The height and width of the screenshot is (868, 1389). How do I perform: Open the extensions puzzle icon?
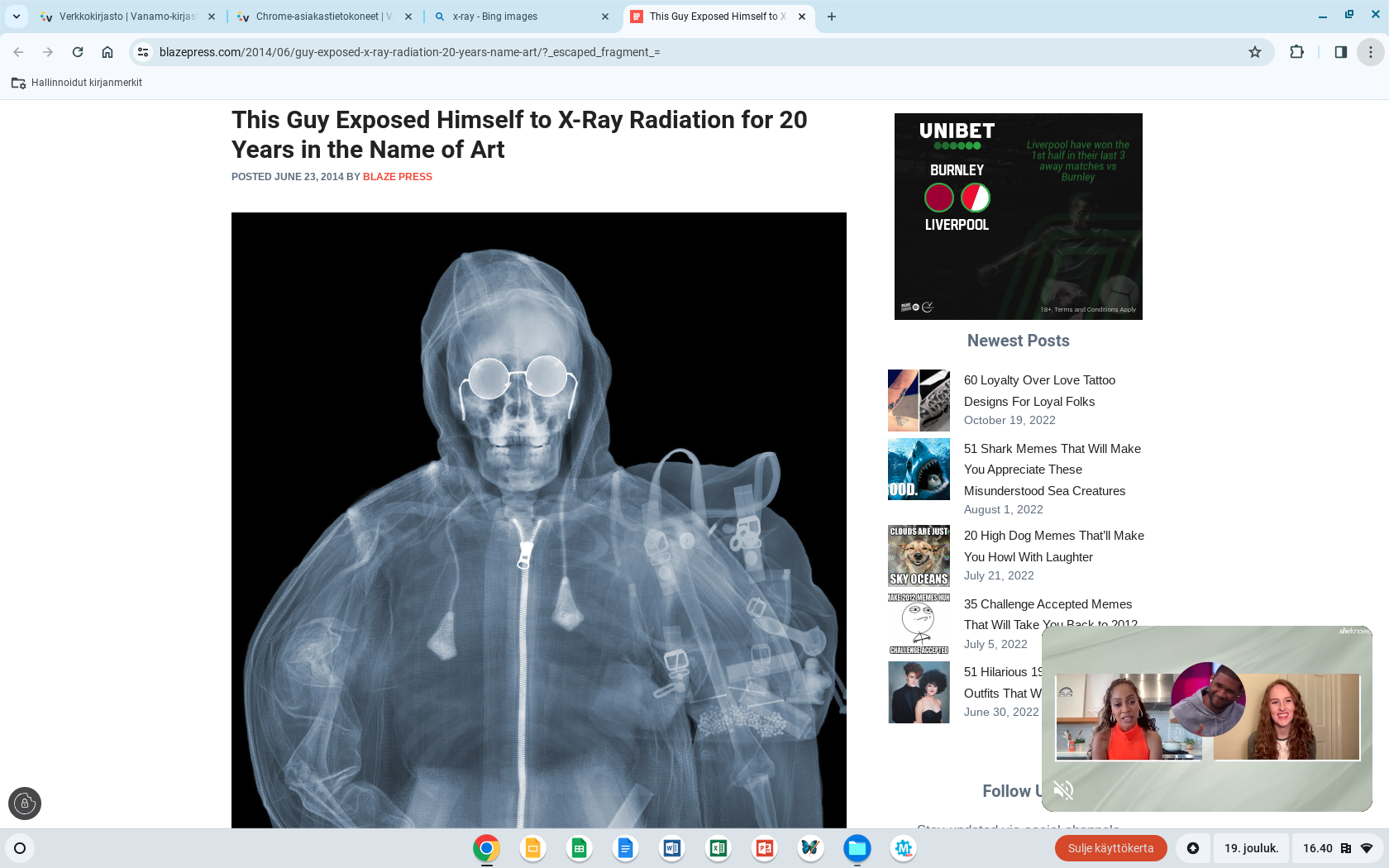[x=1296, y=52]
